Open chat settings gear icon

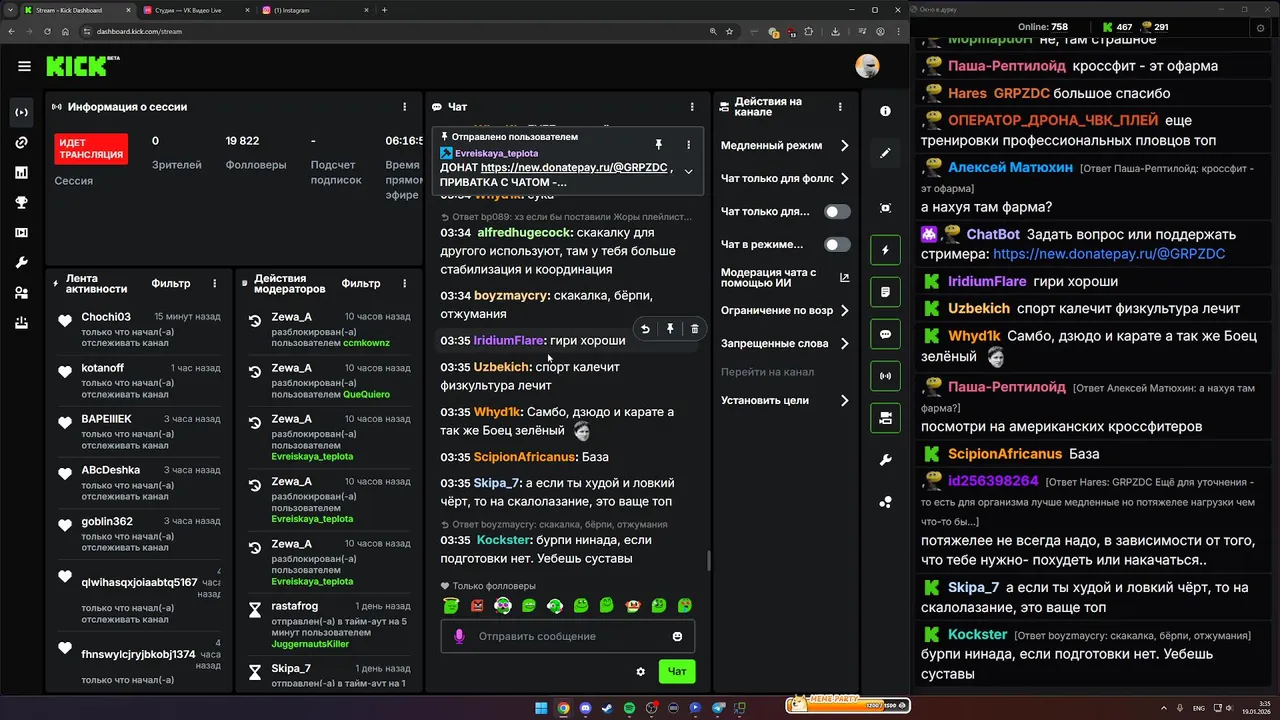click(641, 672)
